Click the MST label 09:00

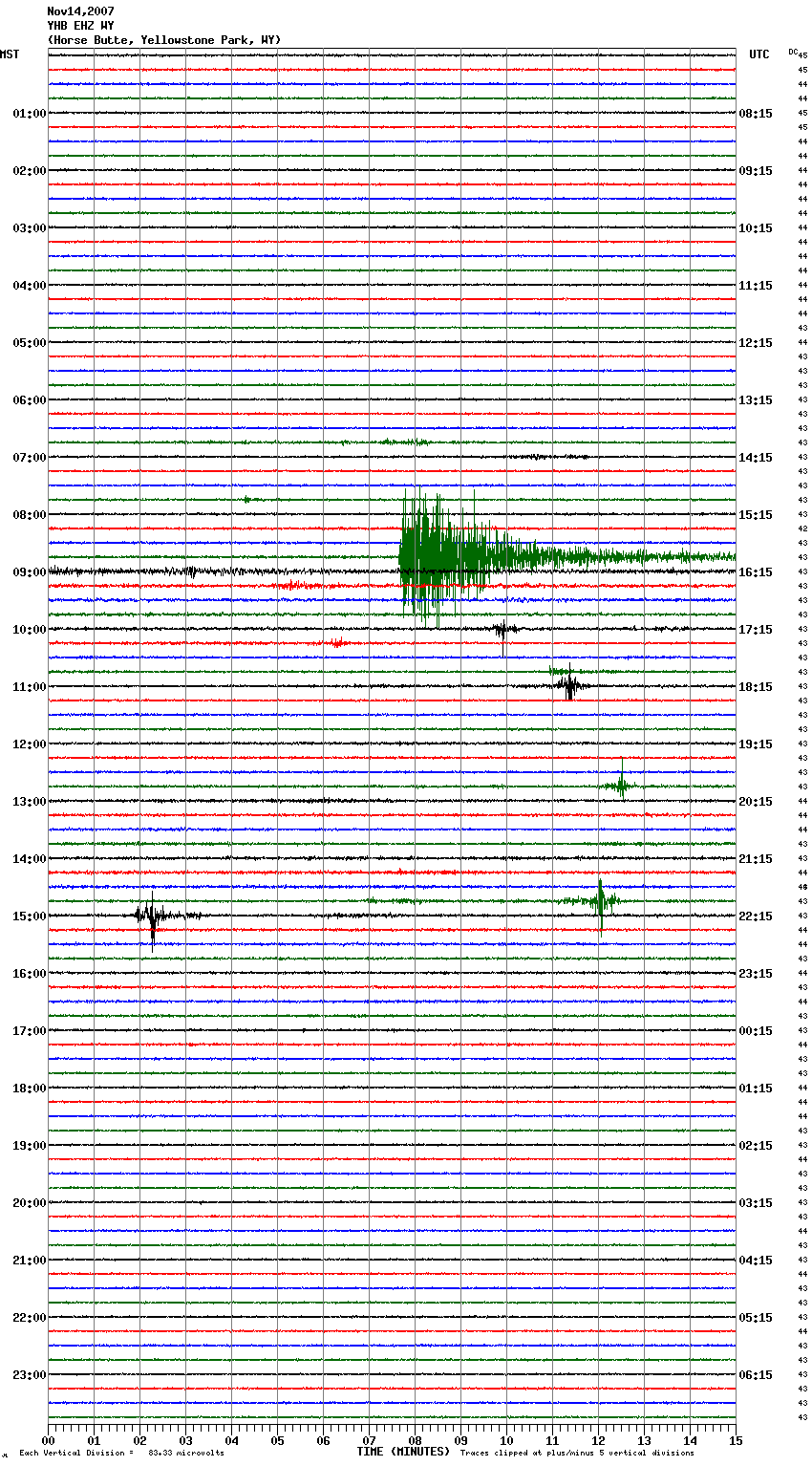coord(29,572)
